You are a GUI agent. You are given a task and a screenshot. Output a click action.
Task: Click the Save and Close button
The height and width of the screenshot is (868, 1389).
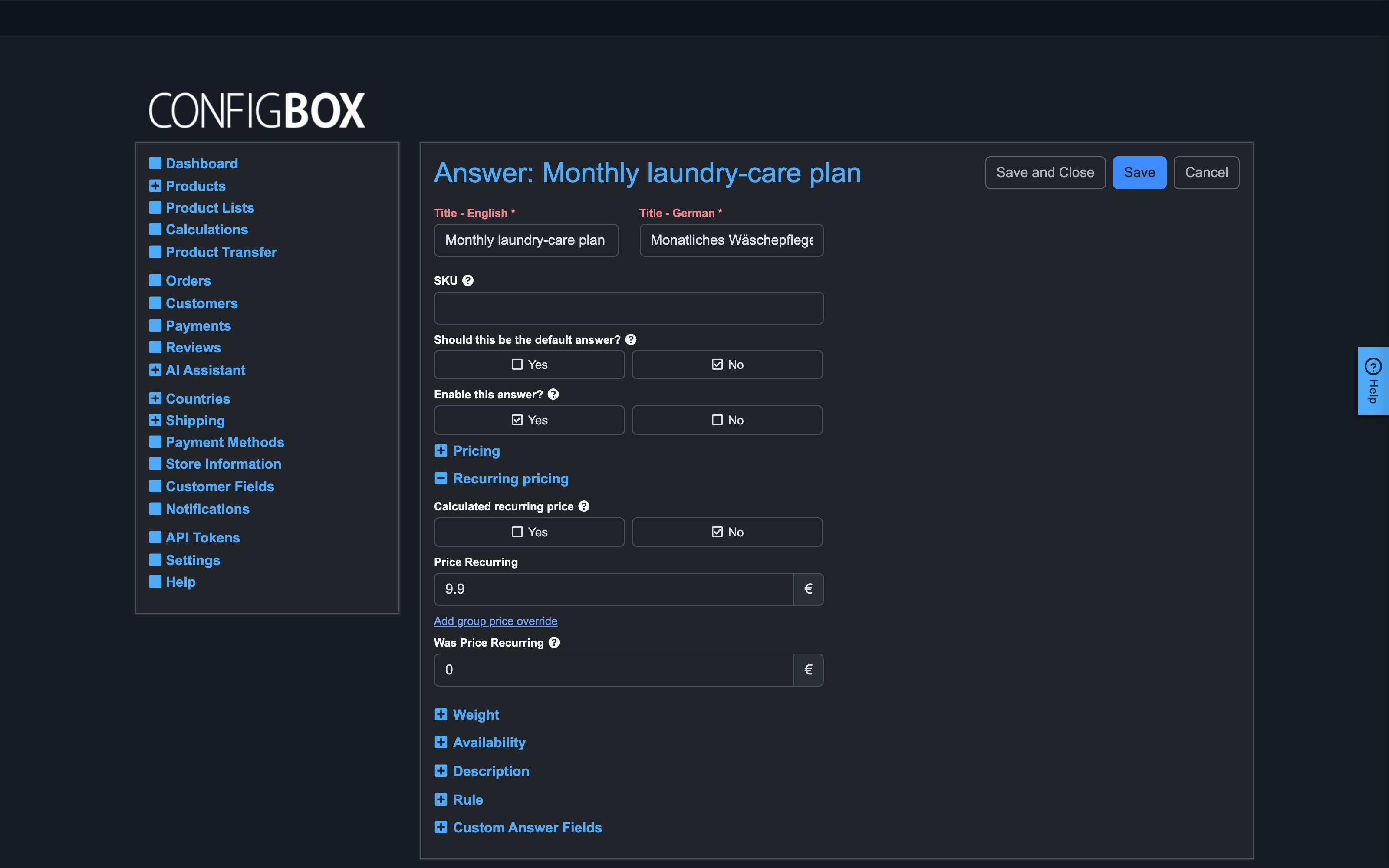click(1045, 172)
